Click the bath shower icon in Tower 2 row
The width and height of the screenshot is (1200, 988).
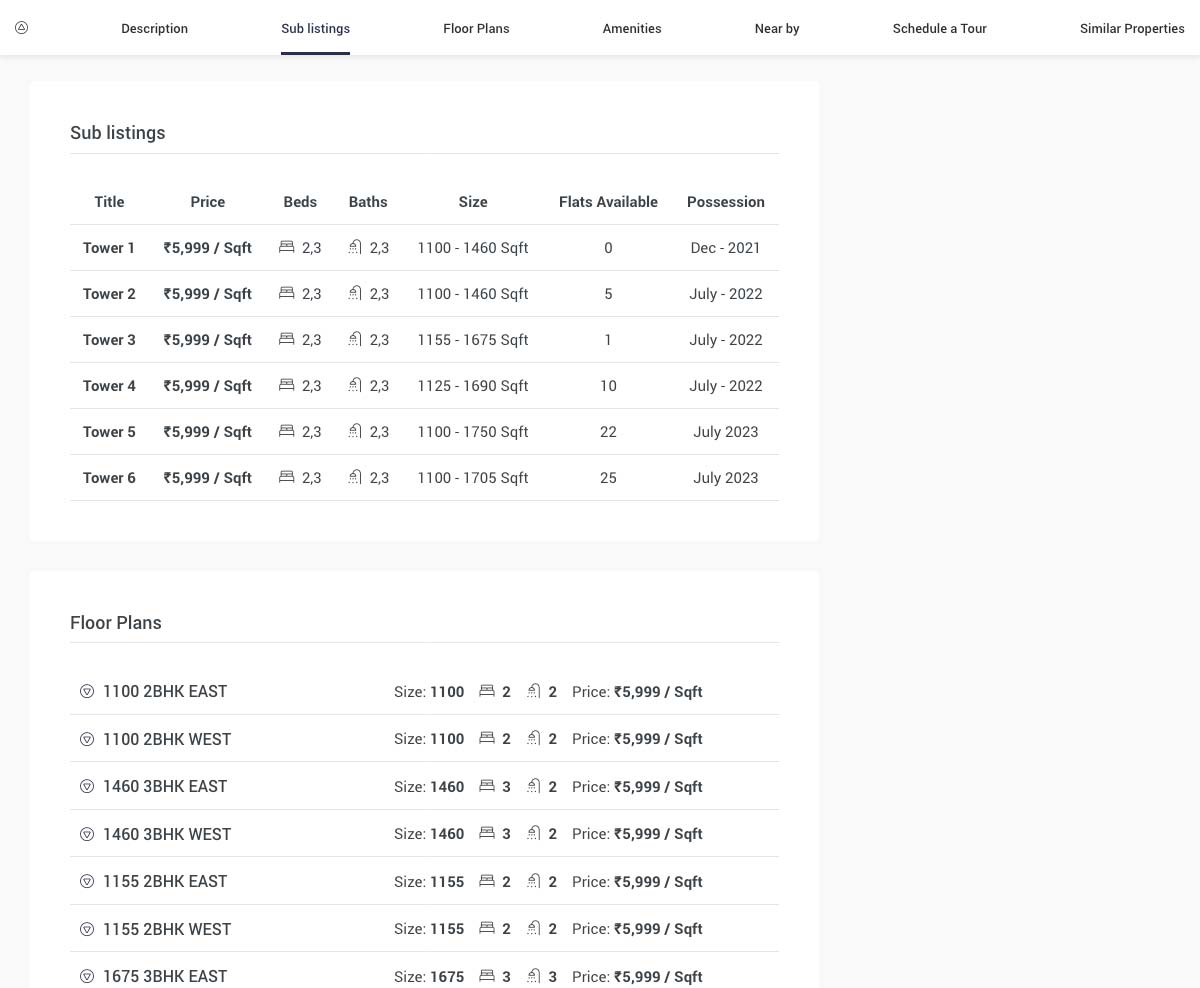[x=355, y=293]
